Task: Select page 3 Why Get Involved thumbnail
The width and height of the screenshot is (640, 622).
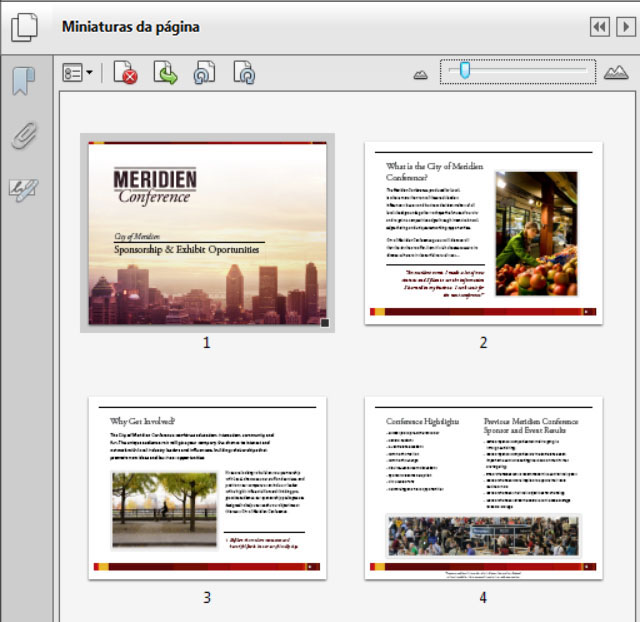Action: tap(207, 488)
